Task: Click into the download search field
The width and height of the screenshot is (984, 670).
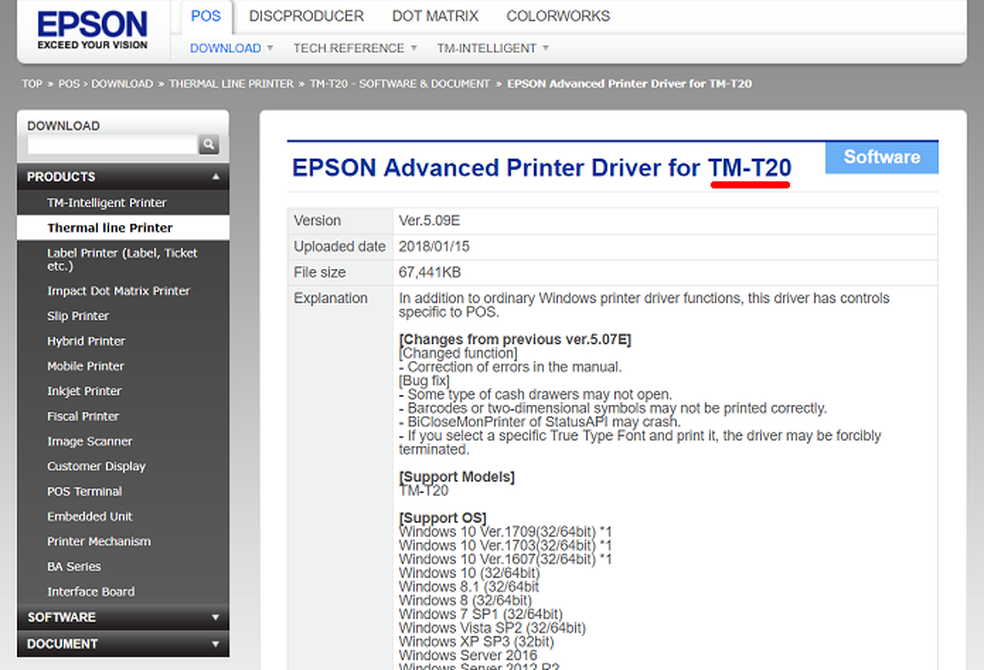Action: (x=113, y=144)
